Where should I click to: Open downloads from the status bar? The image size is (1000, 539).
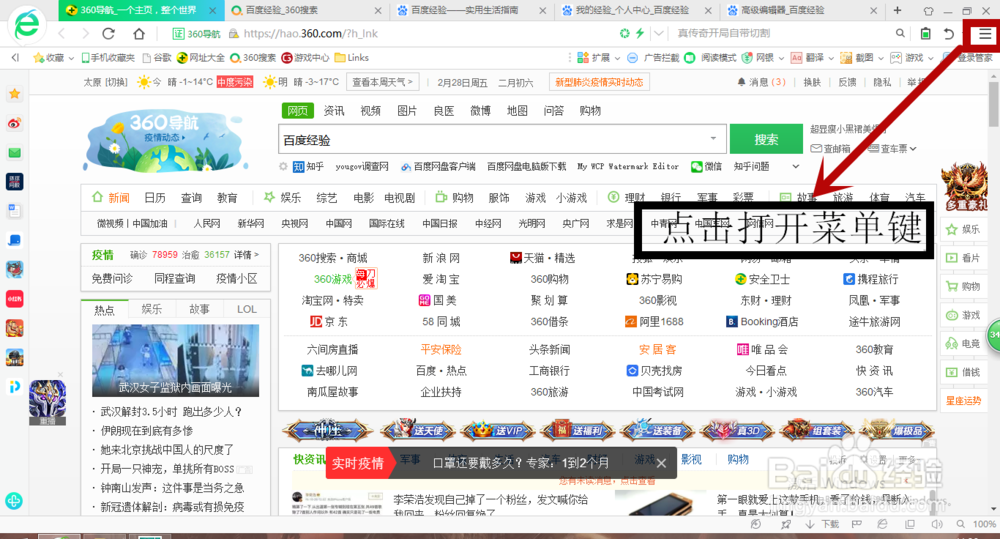pos(822,524)
